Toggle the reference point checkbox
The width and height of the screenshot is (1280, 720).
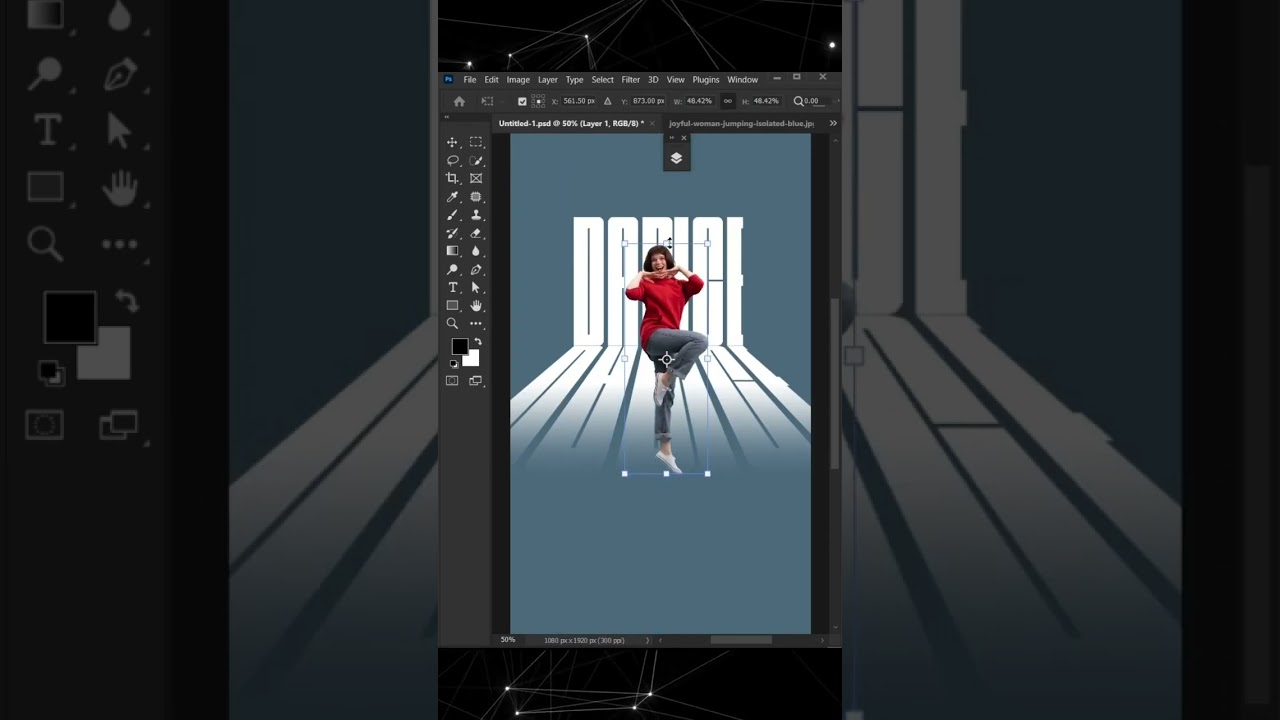click(x=522, y=101)
